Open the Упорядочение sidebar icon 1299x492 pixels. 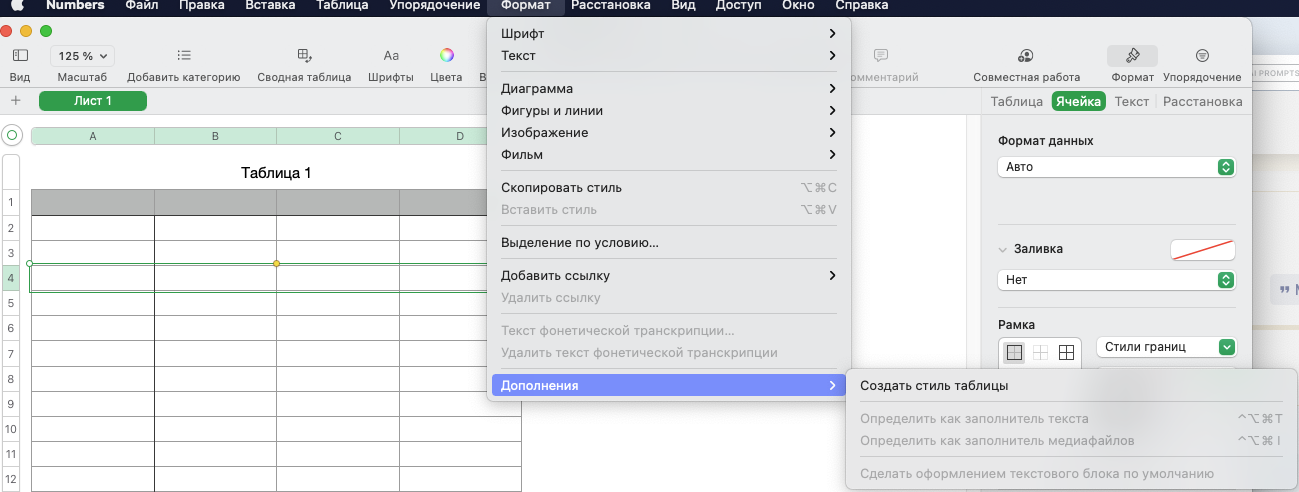tap(1202, 56)
